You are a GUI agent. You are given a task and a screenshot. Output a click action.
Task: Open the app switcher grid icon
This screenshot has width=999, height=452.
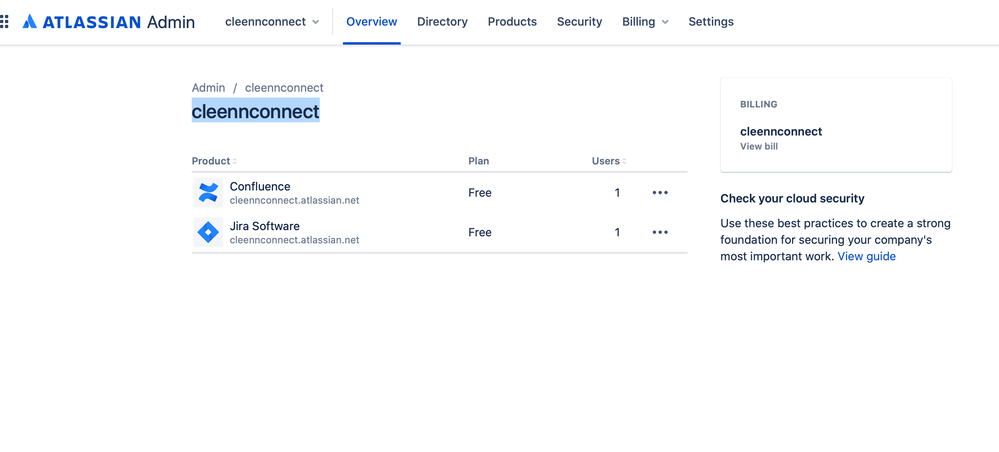click(x=5, y=21)
